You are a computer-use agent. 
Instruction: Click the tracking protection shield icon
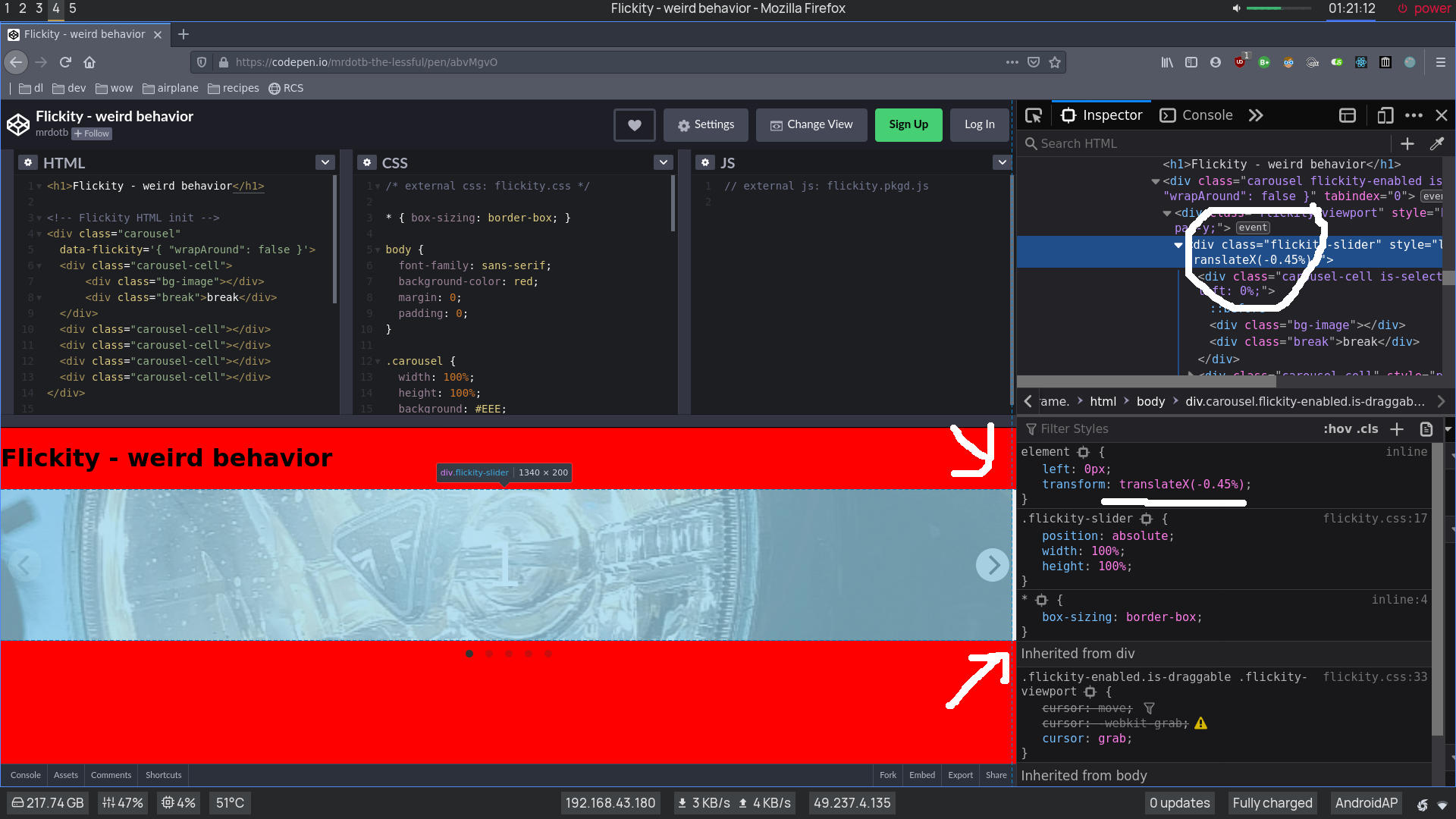[x=201, y=62]
